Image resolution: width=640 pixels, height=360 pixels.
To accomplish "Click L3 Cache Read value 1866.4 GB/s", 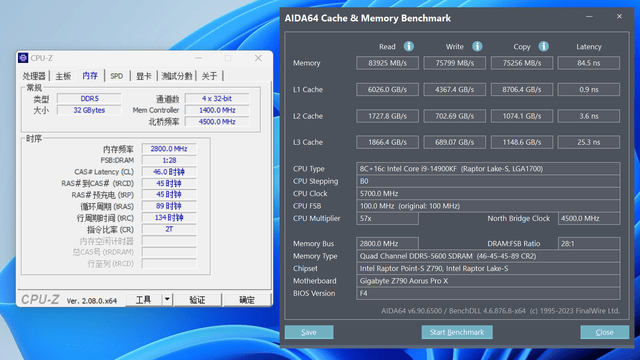I will (387, 142).
